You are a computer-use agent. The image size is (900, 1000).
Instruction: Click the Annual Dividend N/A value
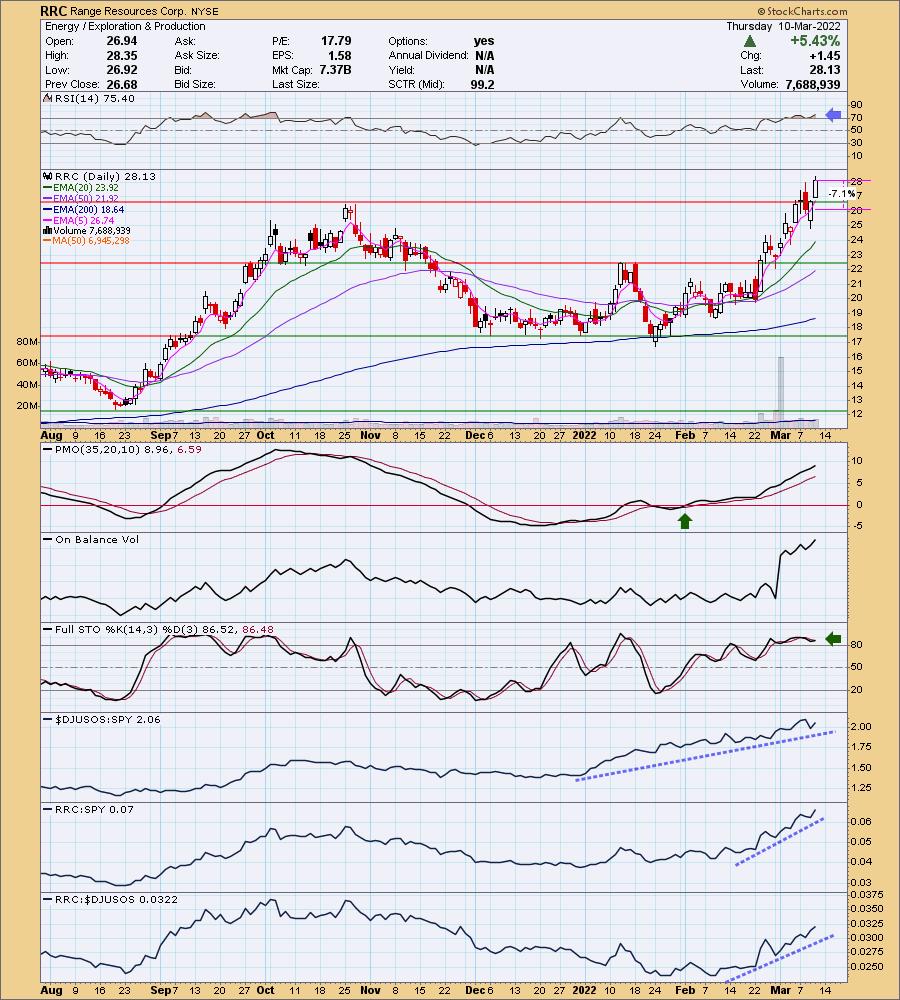click(x=484, y=55)
